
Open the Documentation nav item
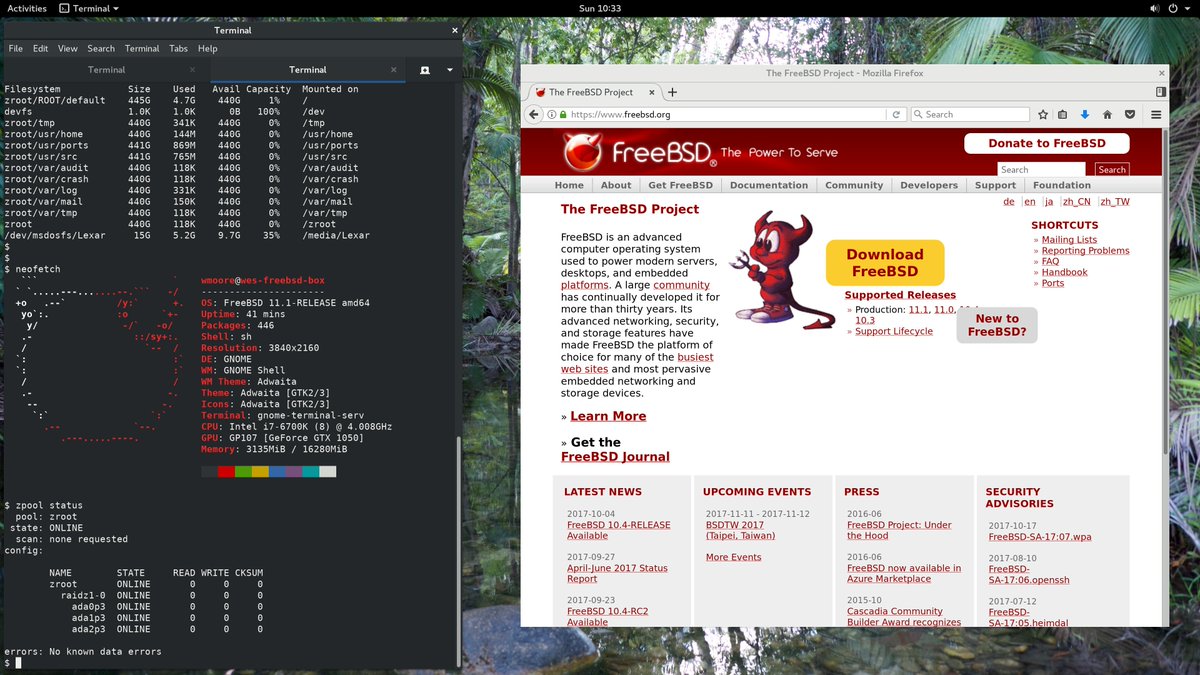click(769, 185)
